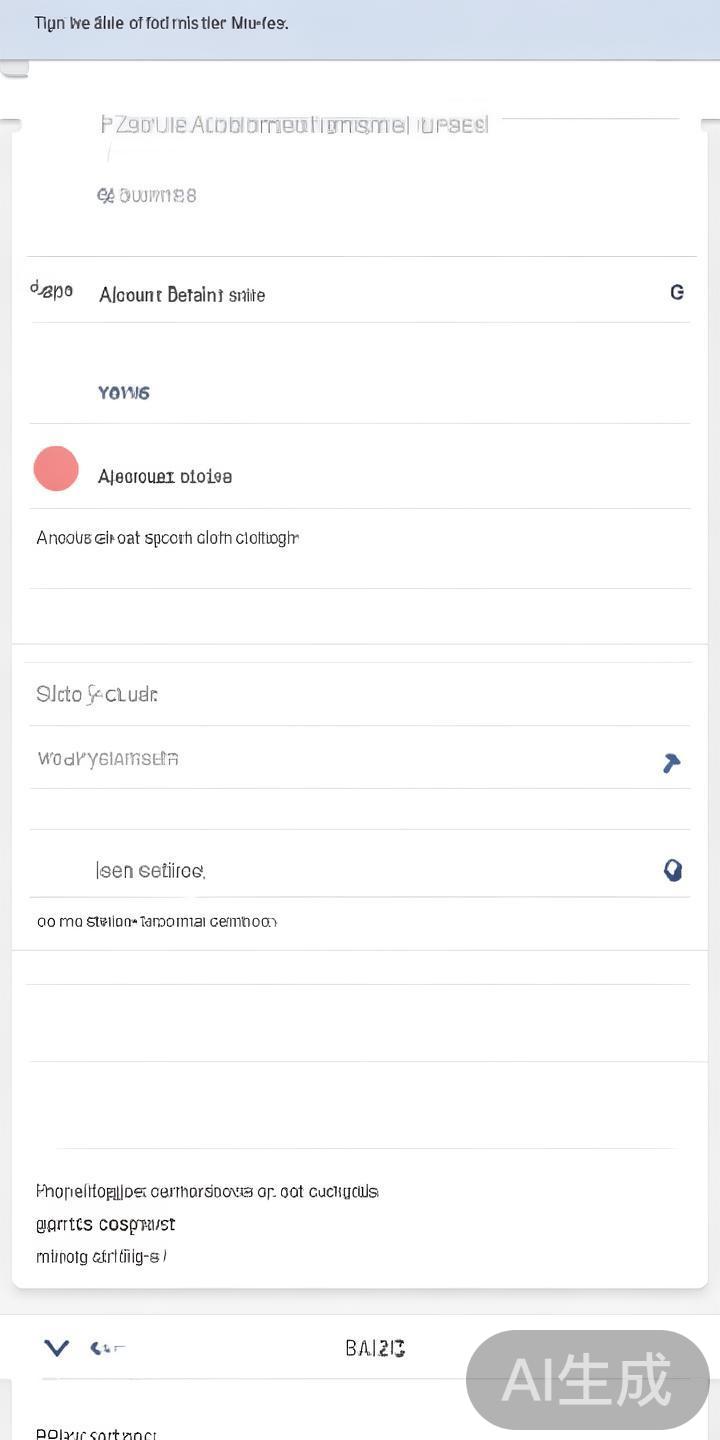Viewport: 720px width, 1440px height.
Task: Open the "Isen setiiroe" settings row
Action: [x=150, y=871]
